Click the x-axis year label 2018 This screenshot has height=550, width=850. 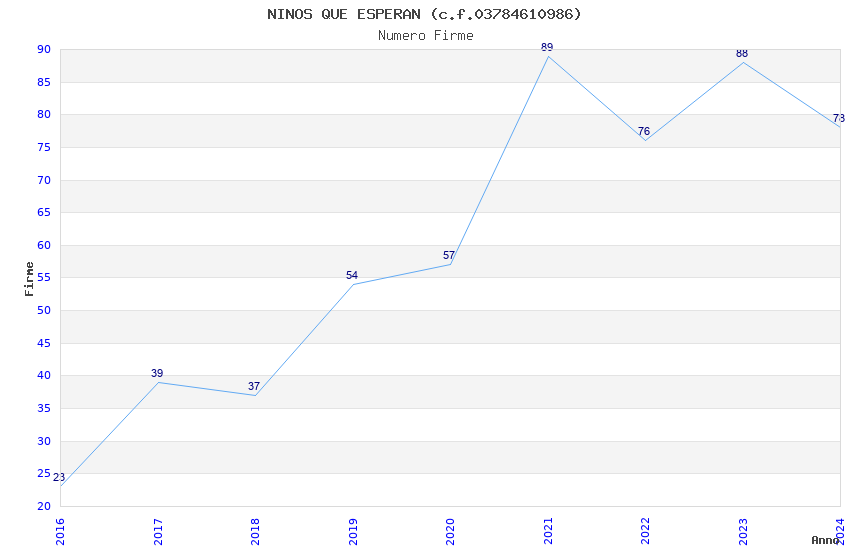(x=255, y=531)
